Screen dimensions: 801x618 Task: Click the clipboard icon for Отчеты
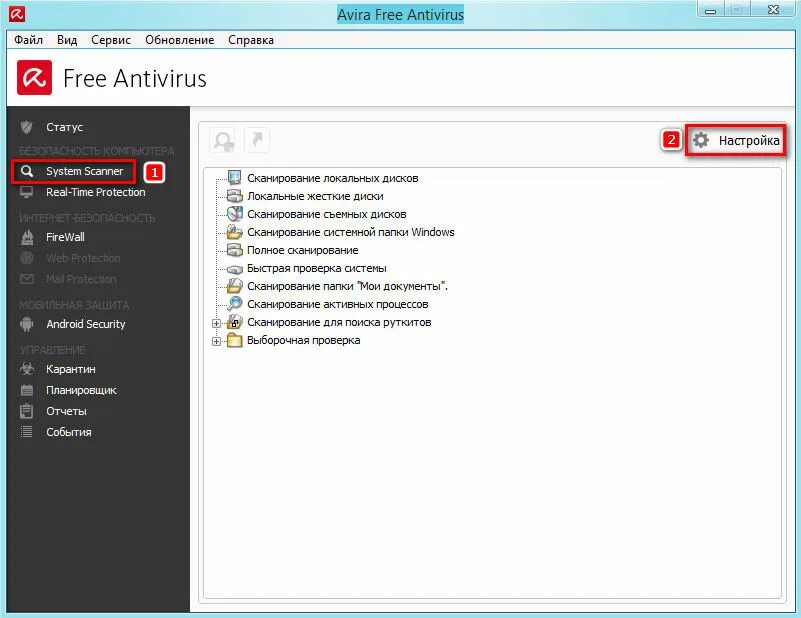[27, 411]
